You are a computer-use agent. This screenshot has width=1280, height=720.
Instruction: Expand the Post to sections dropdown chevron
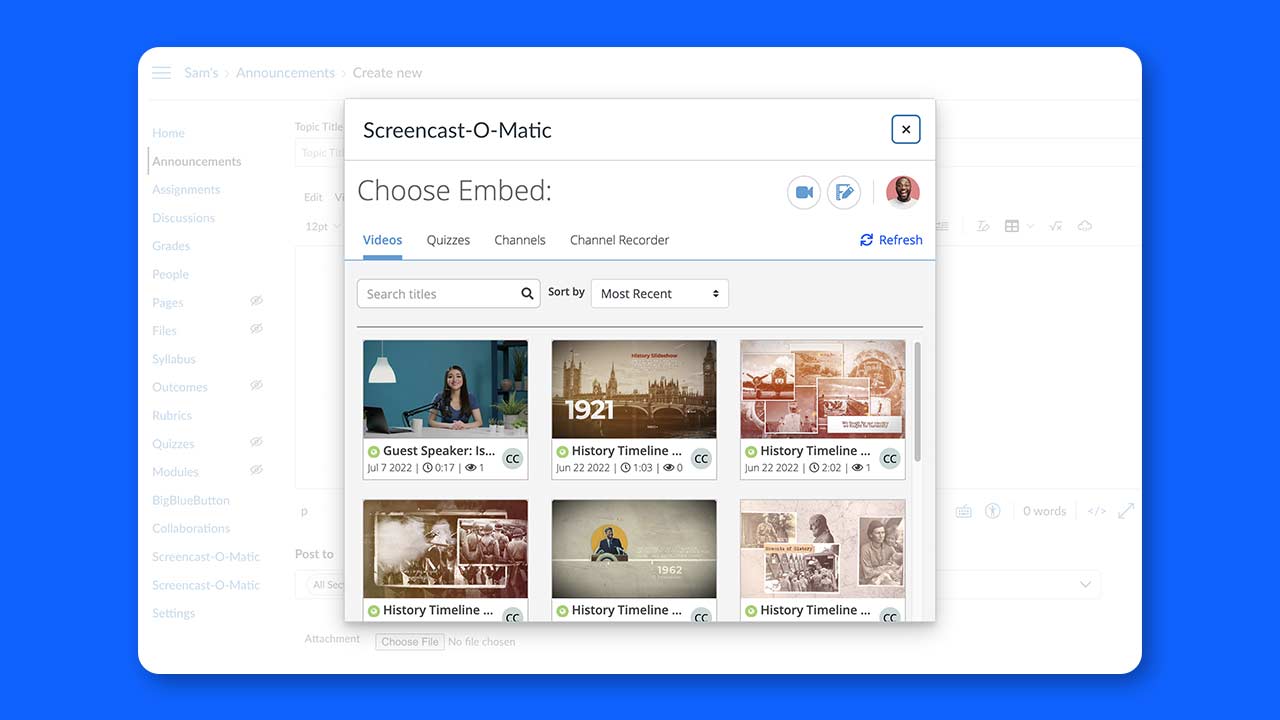(x=1085, y=584)
